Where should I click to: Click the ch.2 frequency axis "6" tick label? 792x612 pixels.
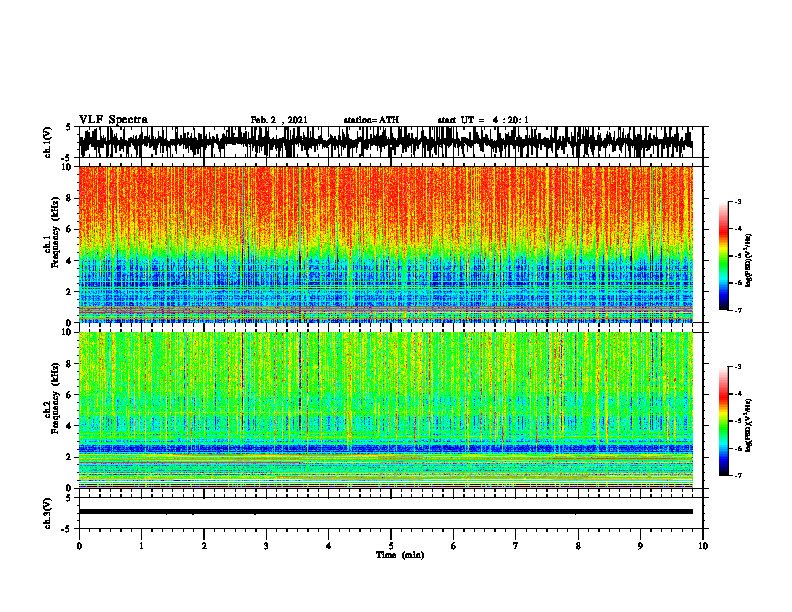(x=69, y=394)
